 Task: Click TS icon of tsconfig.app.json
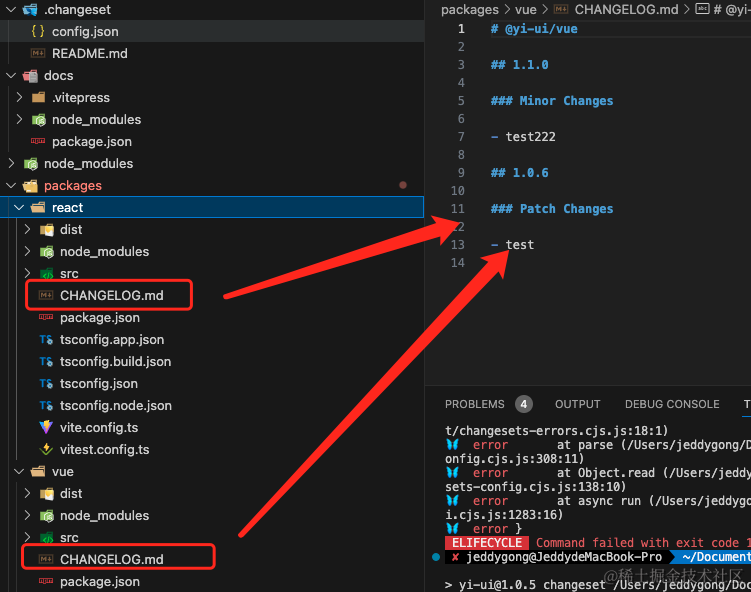(x=46, y=340)
